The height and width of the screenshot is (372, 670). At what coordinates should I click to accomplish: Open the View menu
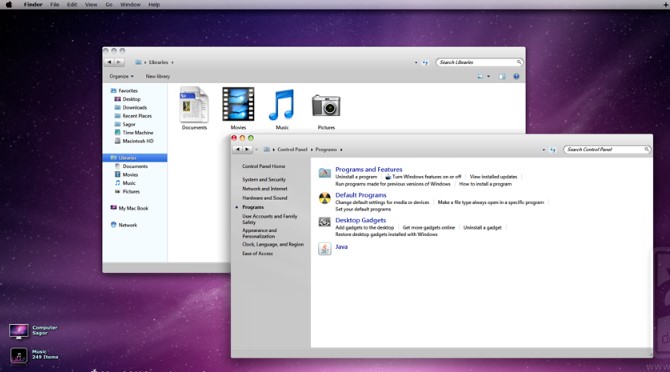(91, 5)
